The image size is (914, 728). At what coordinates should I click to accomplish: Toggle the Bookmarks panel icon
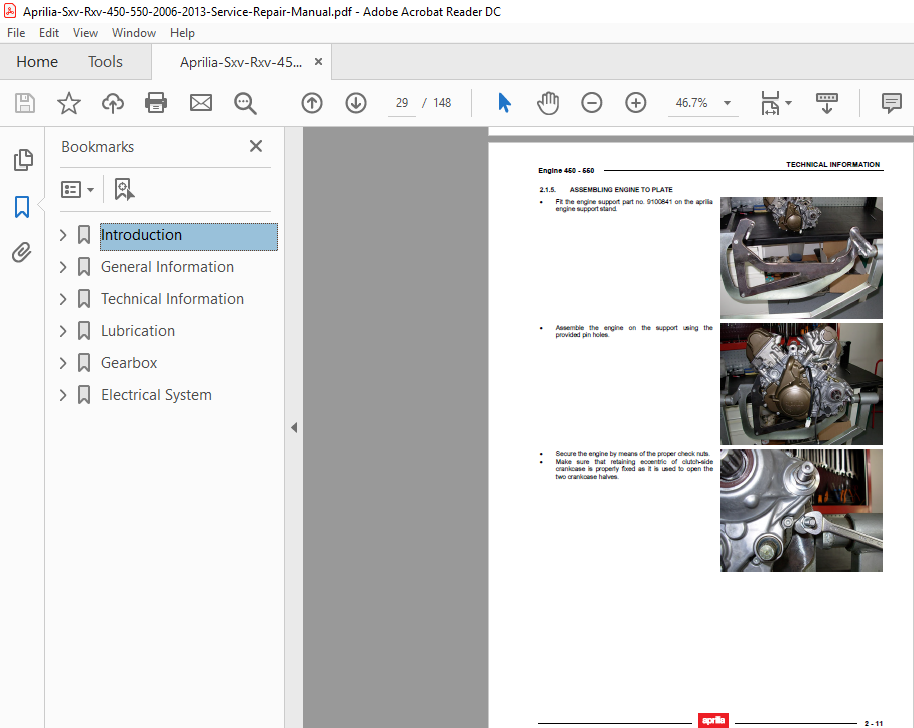(22, 207)
